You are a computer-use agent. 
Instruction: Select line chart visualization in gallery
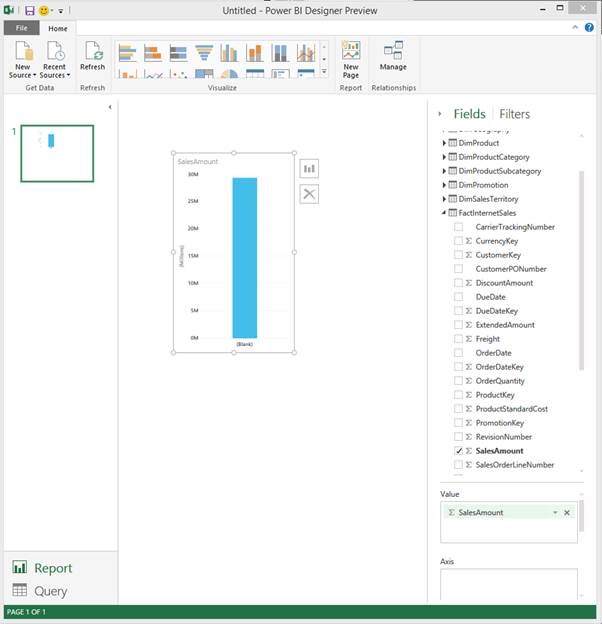[153, 73]
